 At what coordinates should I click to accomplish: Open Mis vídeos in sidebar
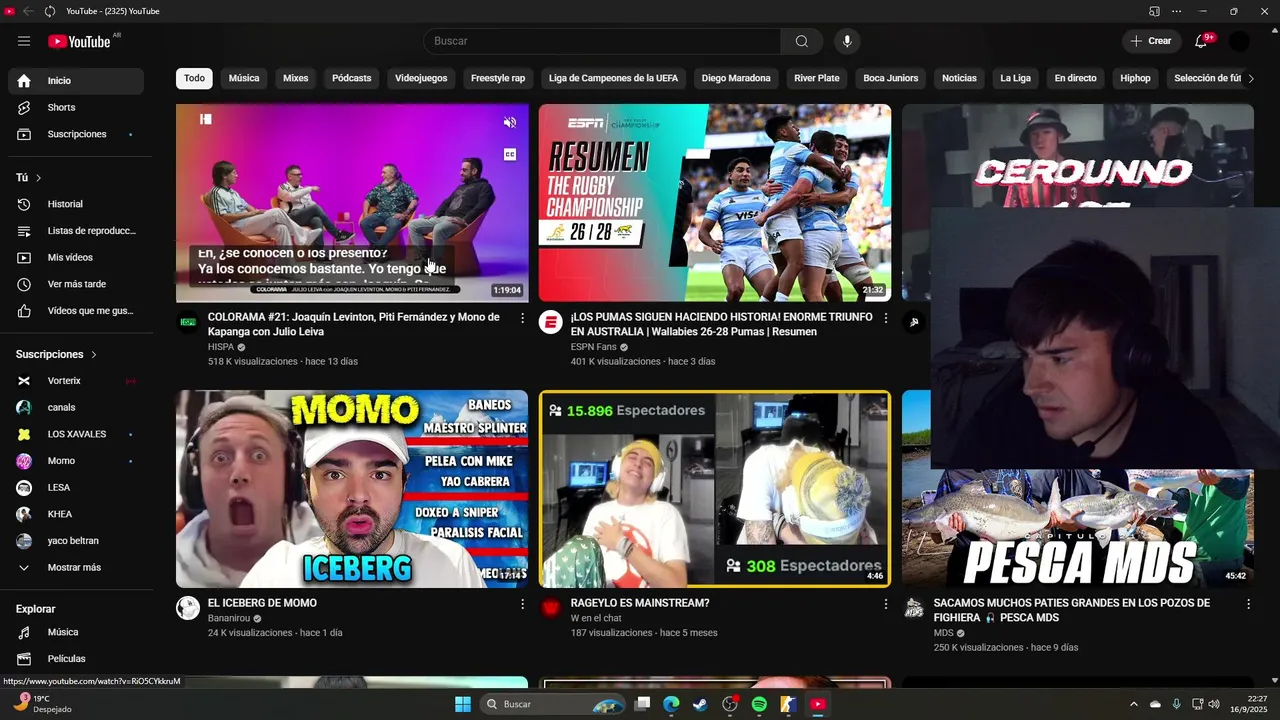click(76, 257)
